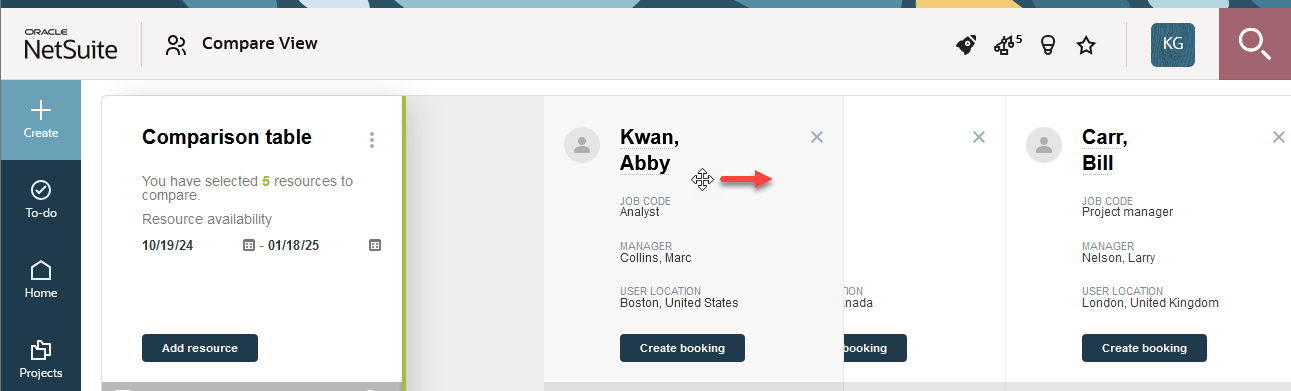
Task: Open the start date calendar picker
Action: pyautogui.click(x=249, y=245)
